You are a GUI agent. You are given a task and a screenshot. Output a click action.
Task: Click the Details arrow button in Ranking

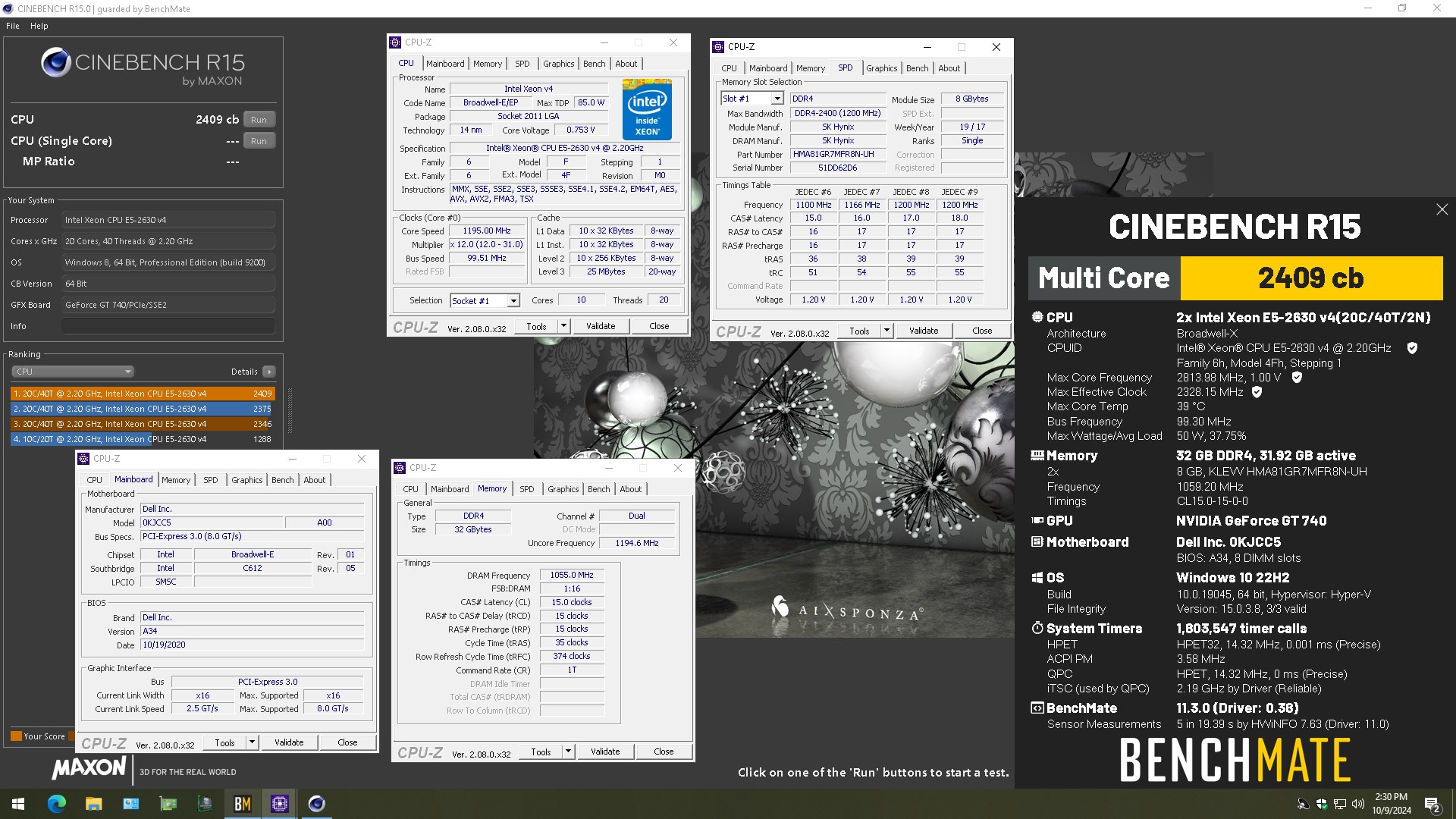click(x=269, y=372)
